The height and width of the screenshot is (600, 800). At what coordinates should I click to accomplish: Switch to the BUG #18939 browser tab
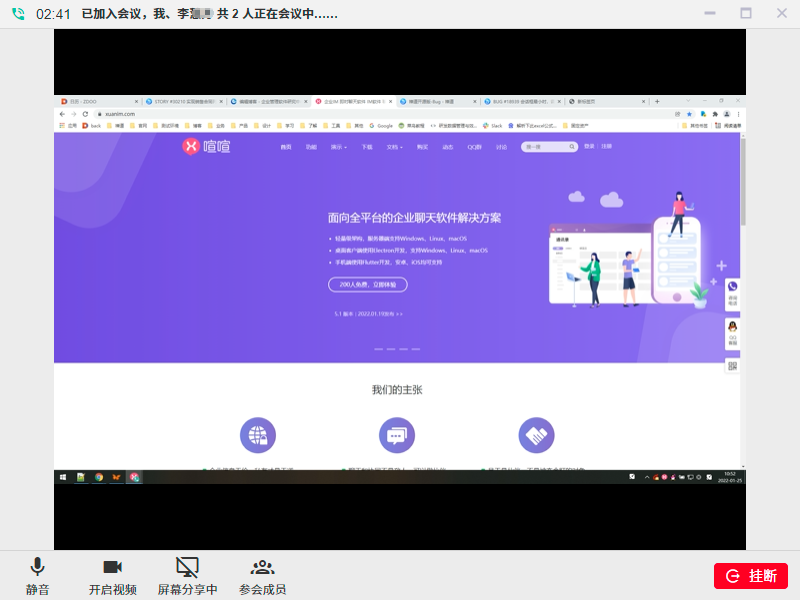pyautogui.click(x=522, y=102)
